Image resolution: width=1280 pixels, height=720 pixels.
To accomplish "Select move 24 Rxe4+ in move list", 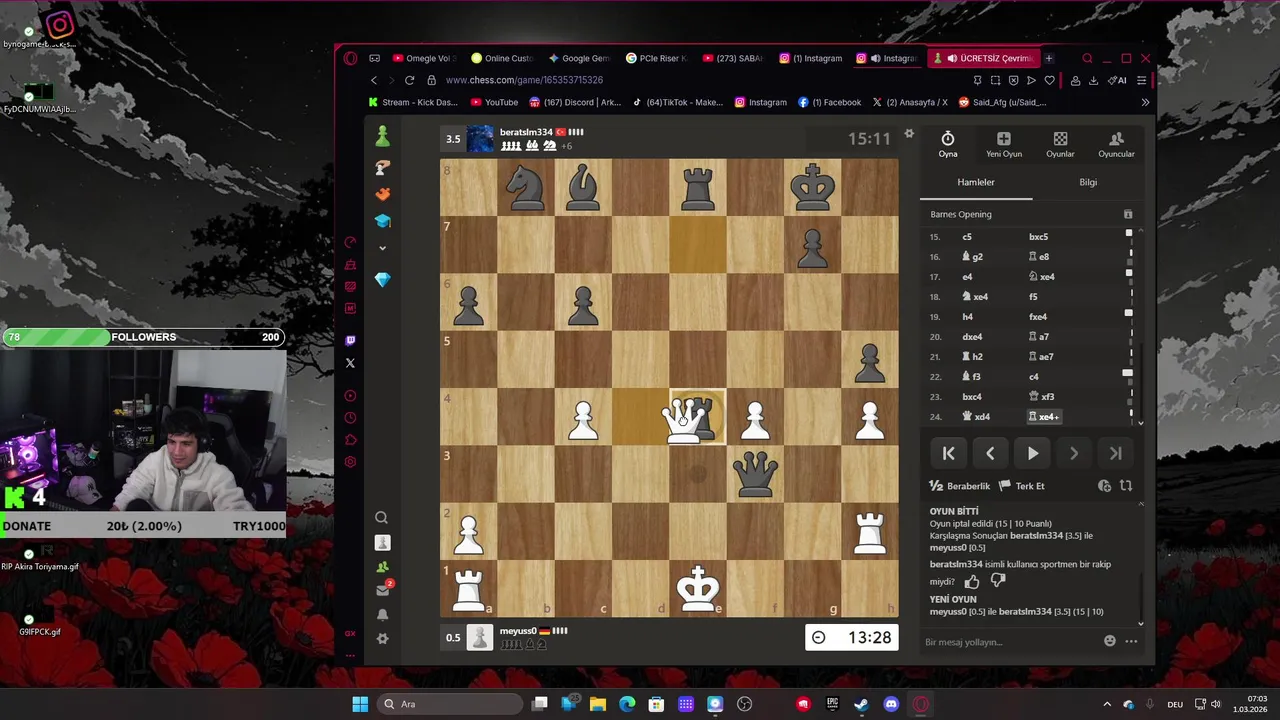I will [x=1044, y=417].
